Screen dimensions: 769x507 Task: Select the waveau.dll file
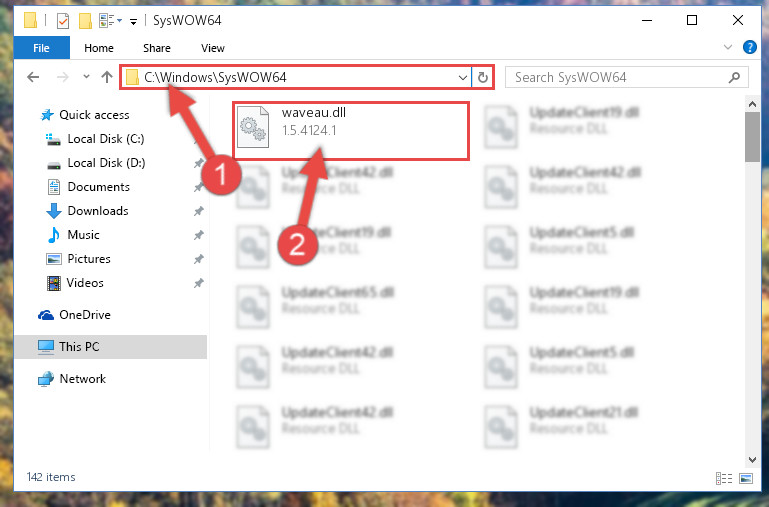coord(351,130)
